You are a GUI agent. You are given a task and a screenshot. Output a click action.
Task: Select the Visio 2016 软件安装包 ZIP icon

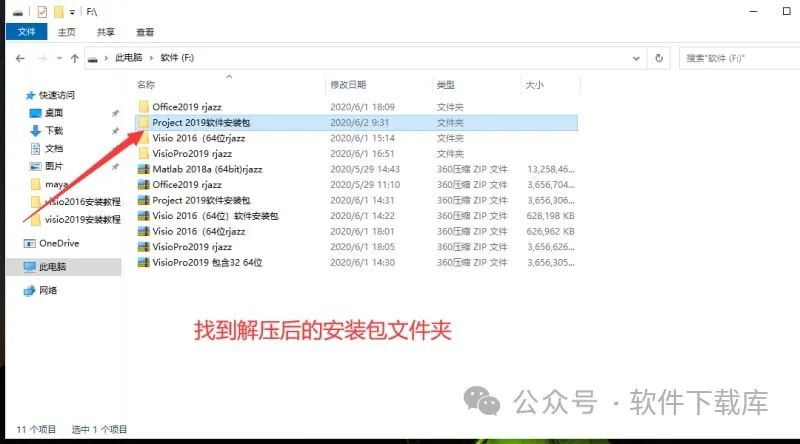point(144,215)
